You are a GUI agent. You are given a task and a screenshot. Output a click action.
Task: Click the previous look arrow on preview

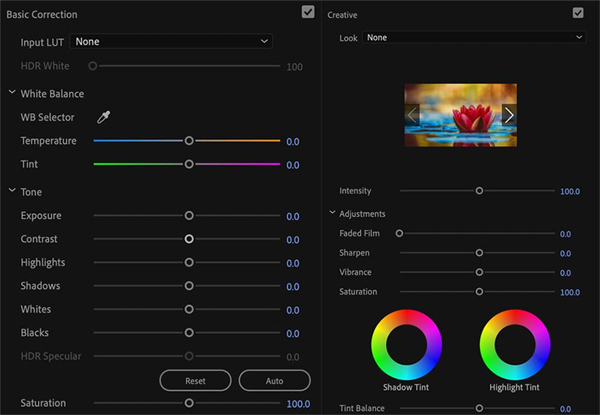pos(412,115)
